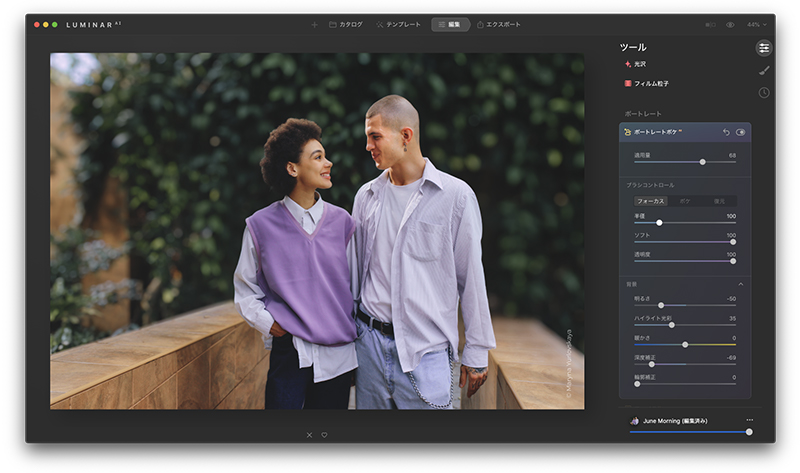This screenshot has width=800, height=473.
Task: Click the ツール panel heading
Action: pyautogui.click(x=633, y=47)
